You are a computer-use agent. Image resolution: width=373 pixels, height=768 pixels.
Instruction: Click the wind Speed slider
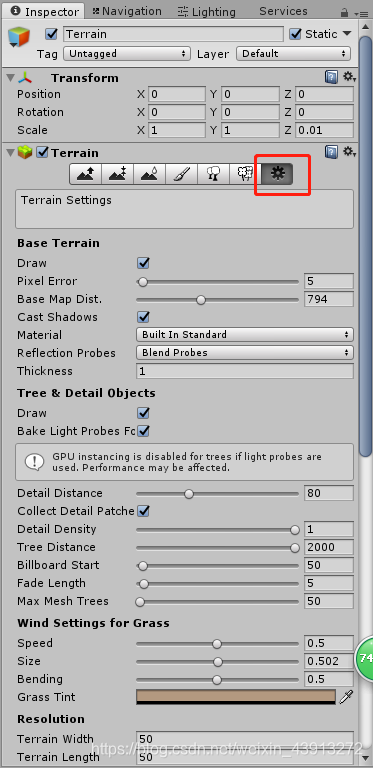pyautogui.click(x=217, y=644)
